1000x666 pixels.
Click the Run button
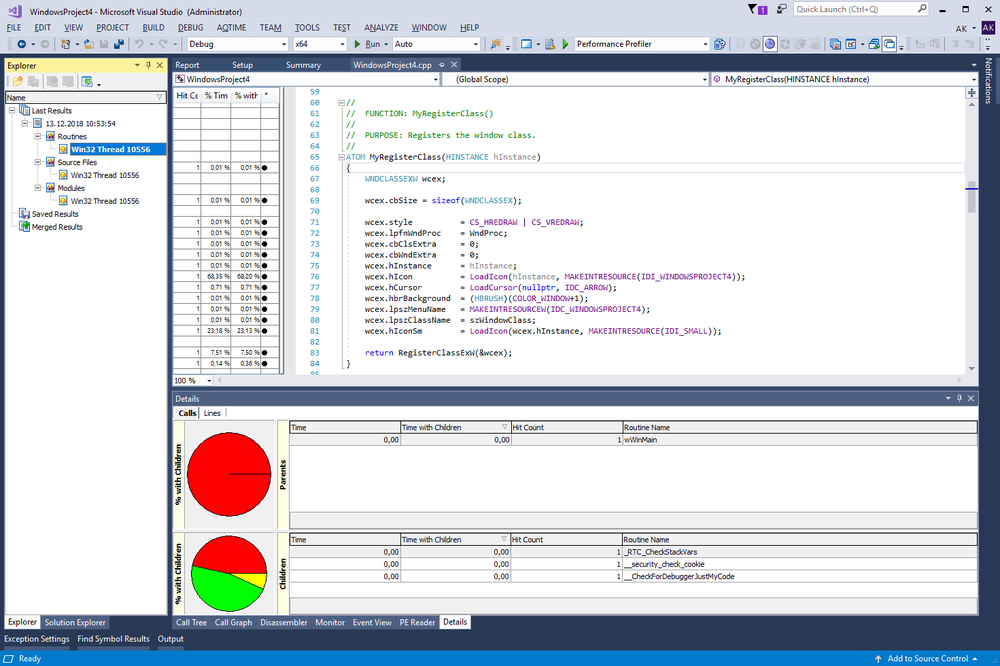click(x=366, y=45)
